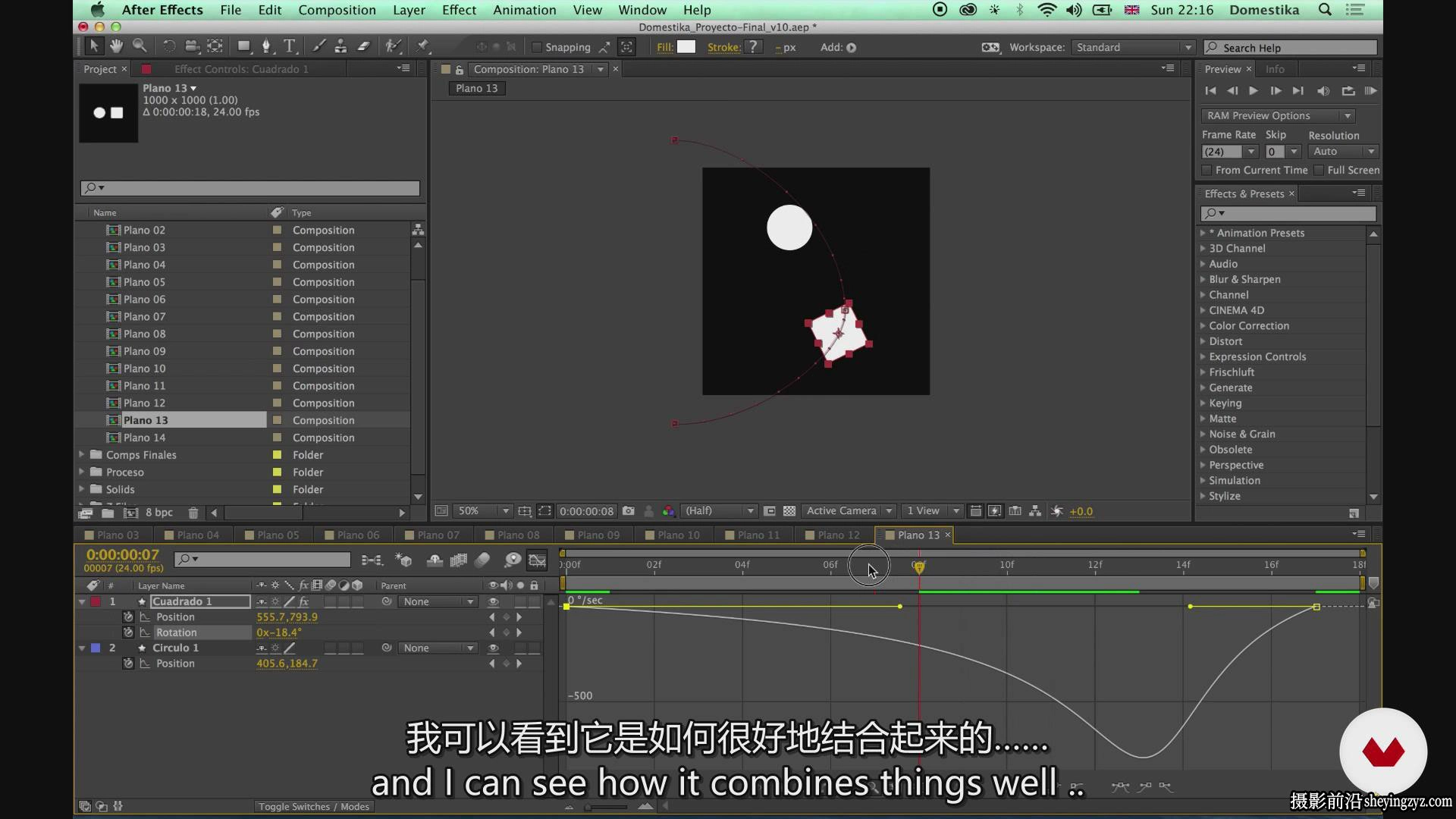The height and width of the screenshot is (819, 1456).
Task: Open RAM Preview Options dropdown
Action: point(1279,116)
